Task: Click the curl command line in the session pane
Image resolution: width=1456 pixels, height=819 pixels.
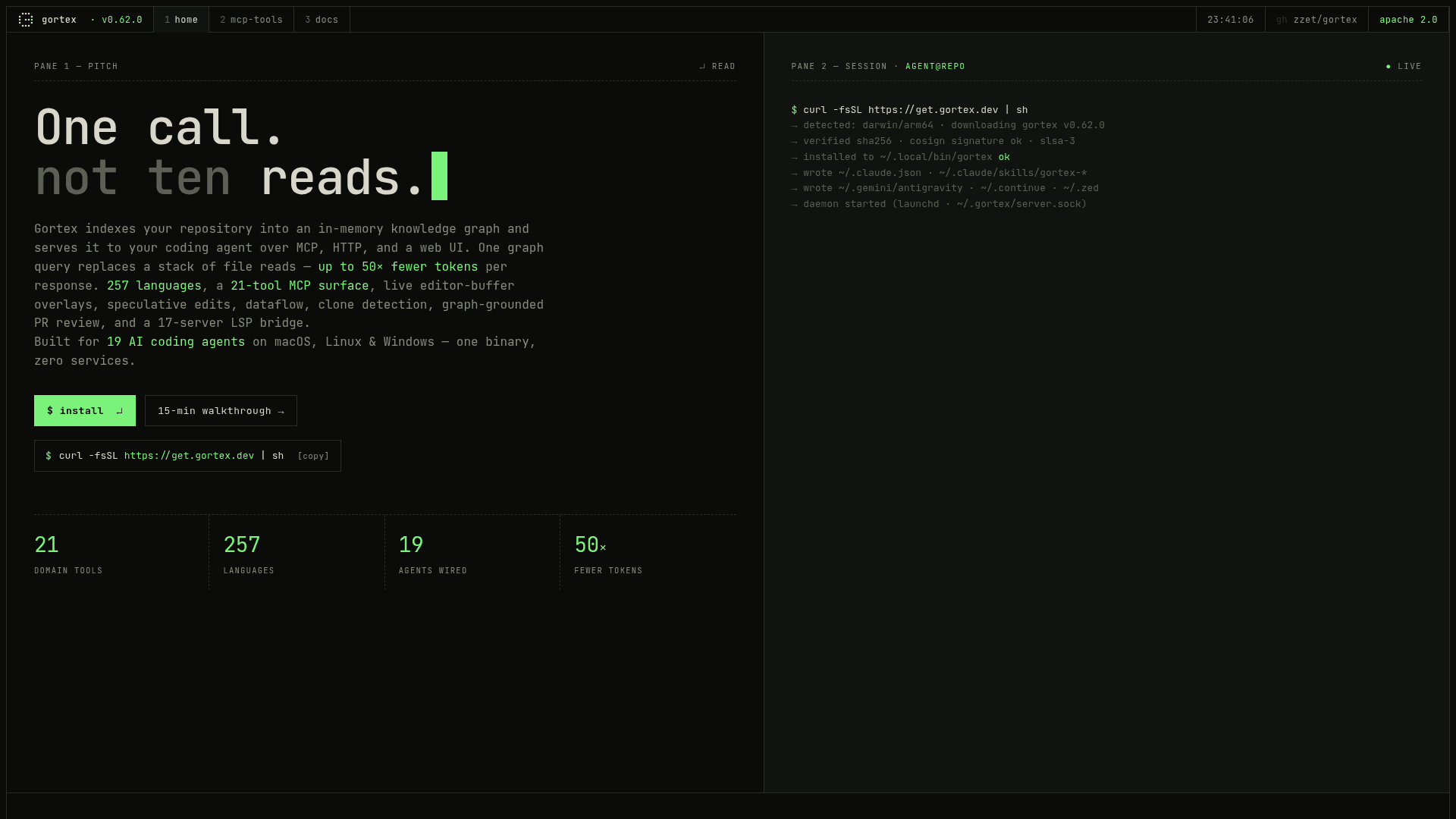Action: [x=909, y=110]
